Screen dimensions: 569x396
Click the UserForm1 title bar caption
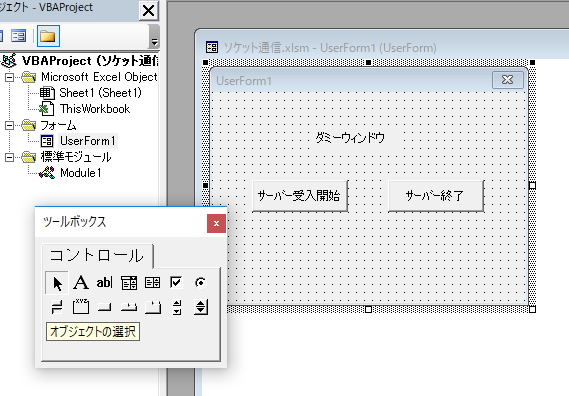pos(244,81)
